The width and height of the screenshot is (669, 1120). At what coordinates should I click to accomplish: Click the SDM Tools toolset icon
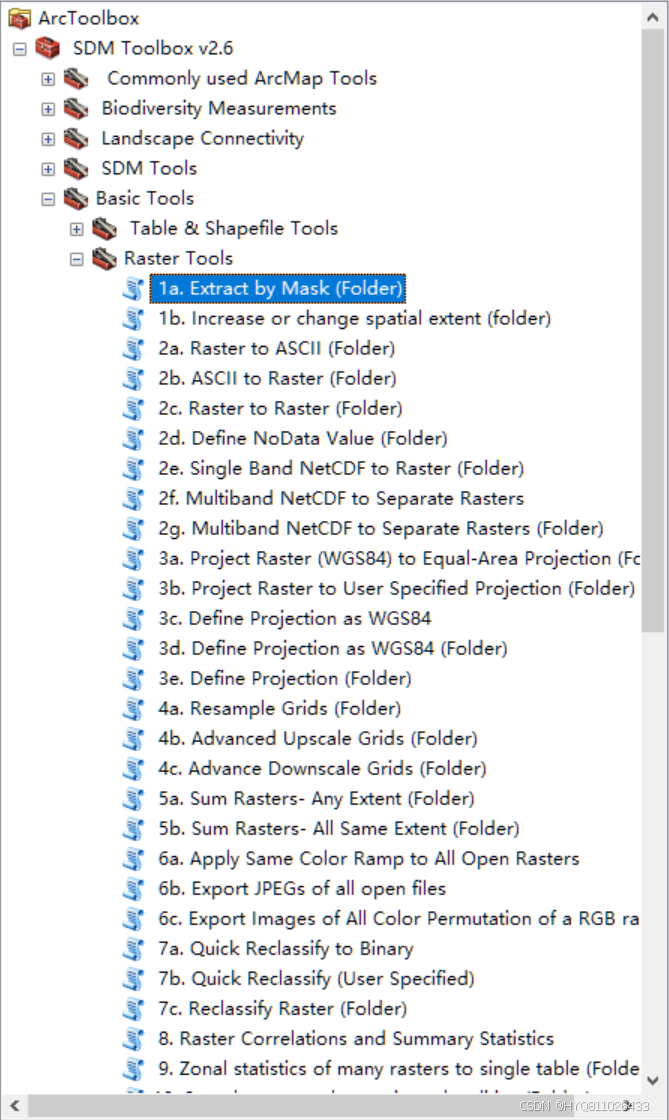click(76, 168)
